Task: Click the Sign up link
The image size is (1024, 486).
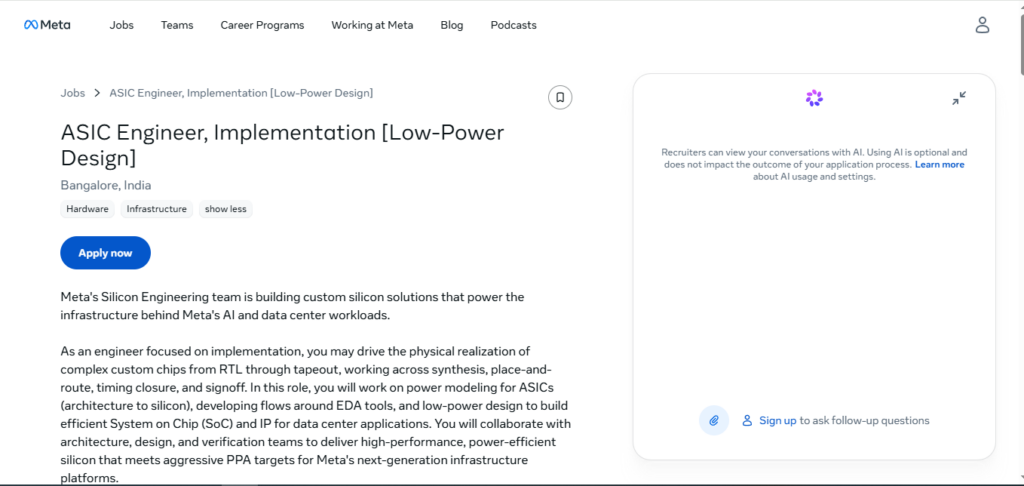Action: click(777, 421)
